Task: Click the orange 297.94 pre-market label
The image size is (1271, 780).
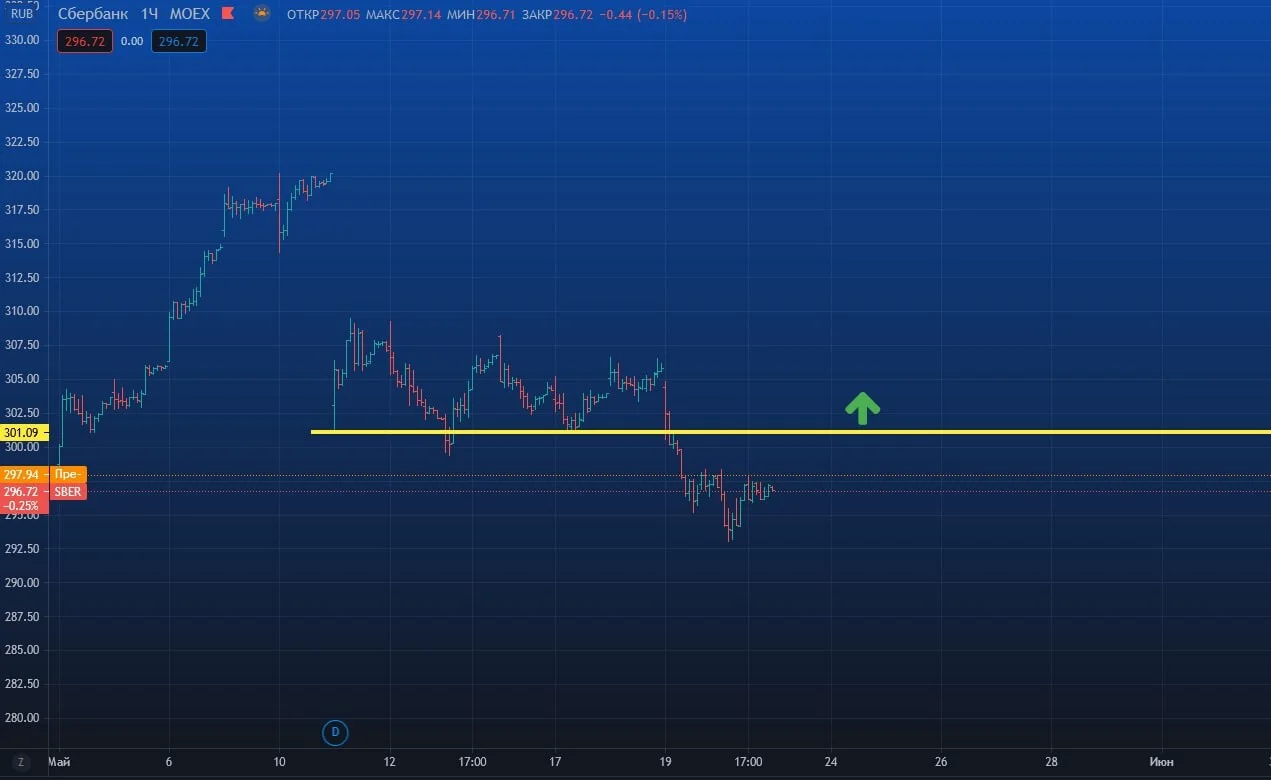Action: [x=43, y=475]
